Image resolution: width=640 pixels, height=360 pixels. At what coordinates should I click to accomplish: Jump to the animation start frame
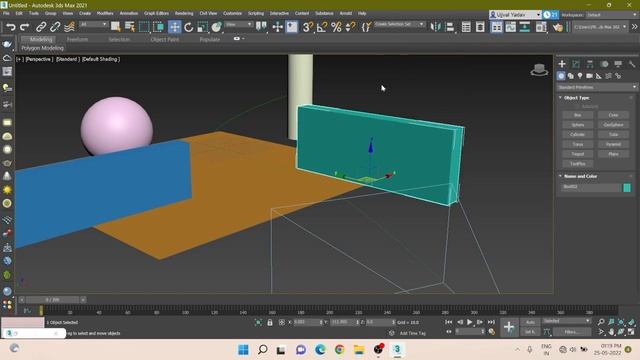449,322
